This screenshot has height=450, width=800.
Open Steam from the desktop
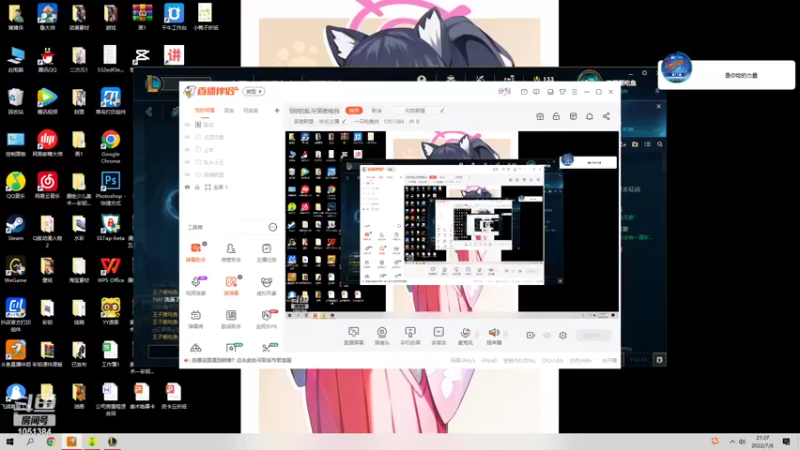(15, 228)
